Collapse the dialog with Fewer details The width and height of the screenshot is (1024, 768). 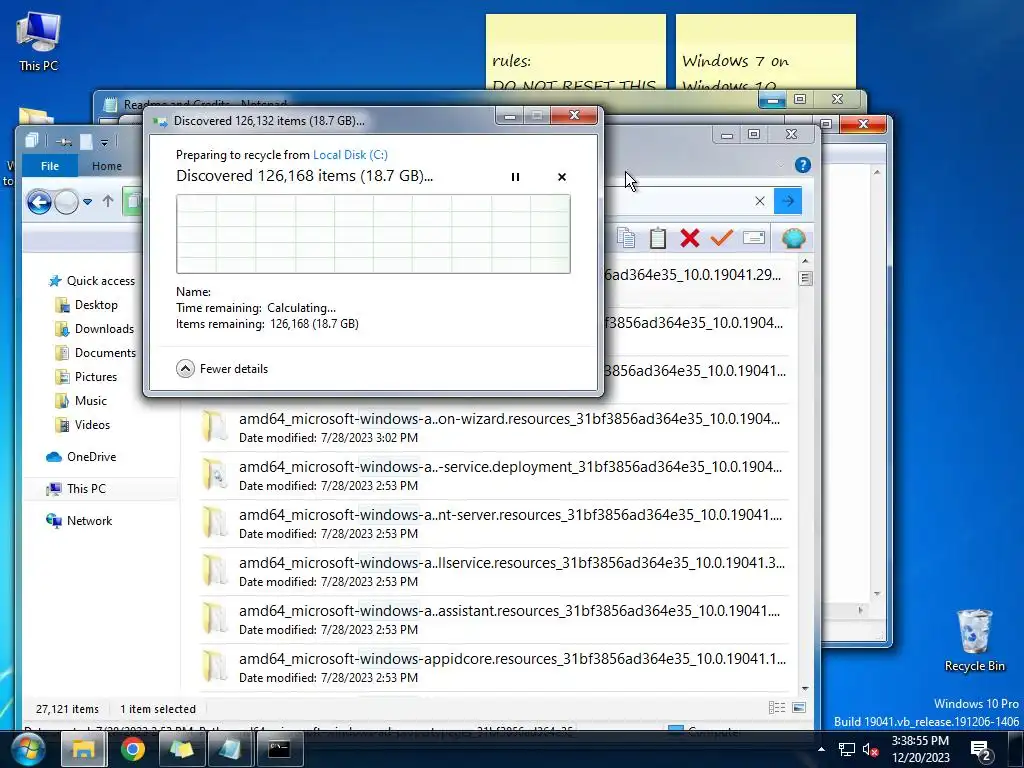point(222,369)
